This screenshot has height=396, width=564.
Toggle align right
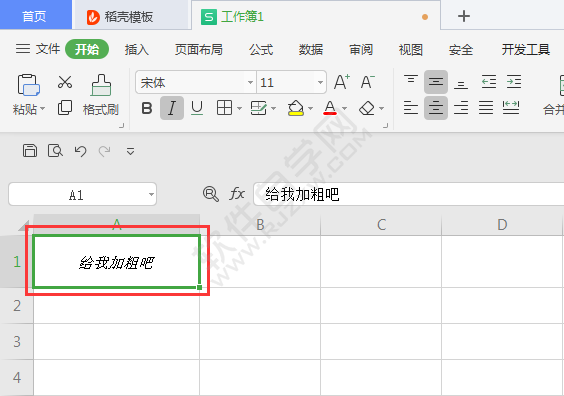tap(461, 108)
